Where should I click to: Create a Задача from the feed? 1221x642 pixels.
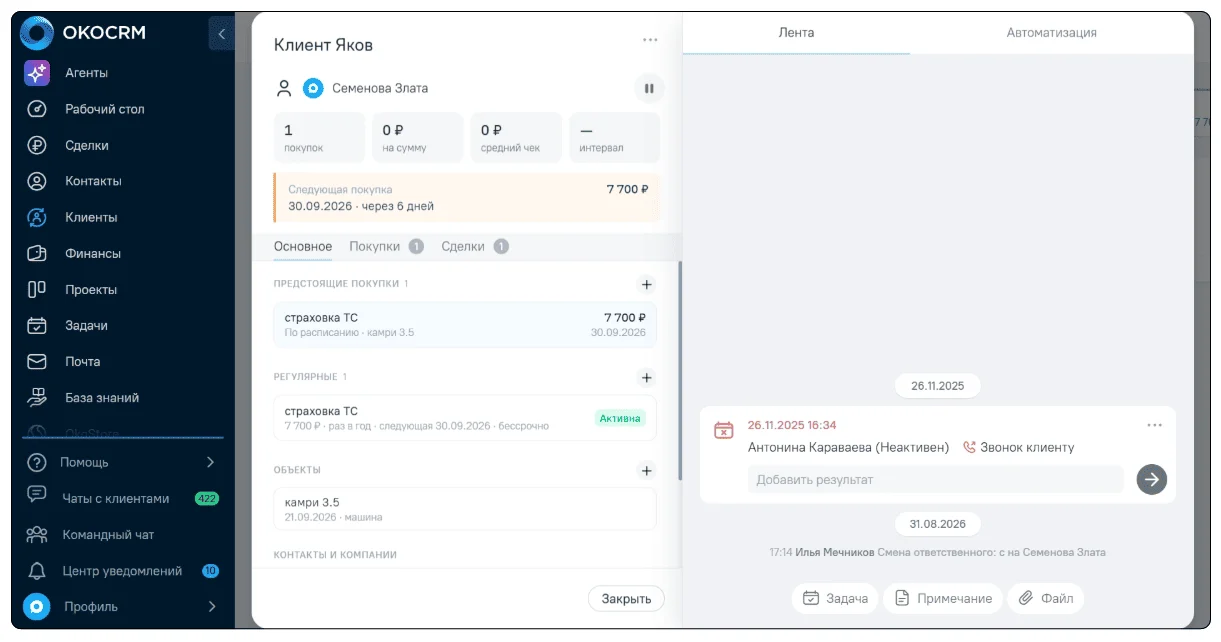(835, 598)
